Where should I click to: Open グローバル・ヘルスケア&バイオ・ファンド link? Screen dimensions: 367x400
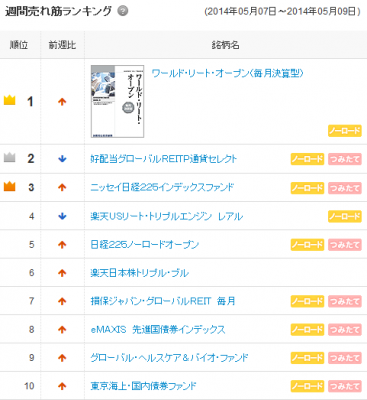tap(169, 358)
